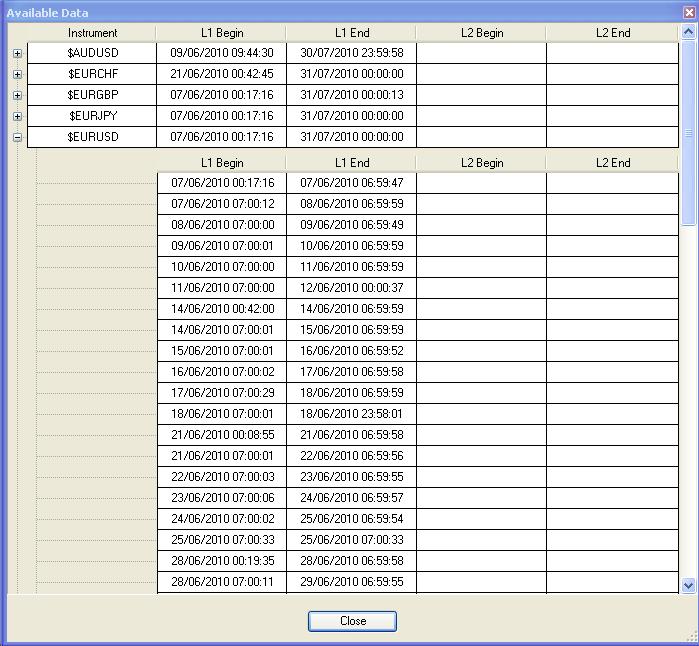Click the scrollbar down arrow

688,585
